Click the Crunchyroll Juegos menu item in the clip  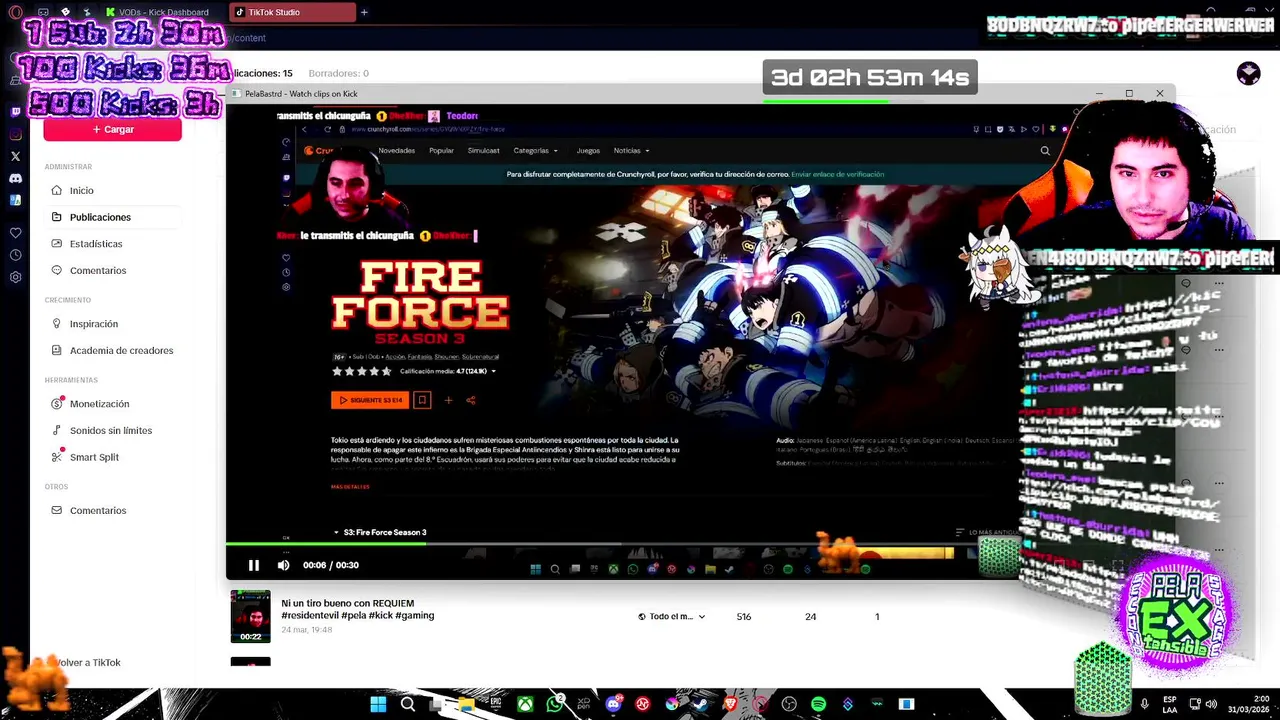click(588, 151)
